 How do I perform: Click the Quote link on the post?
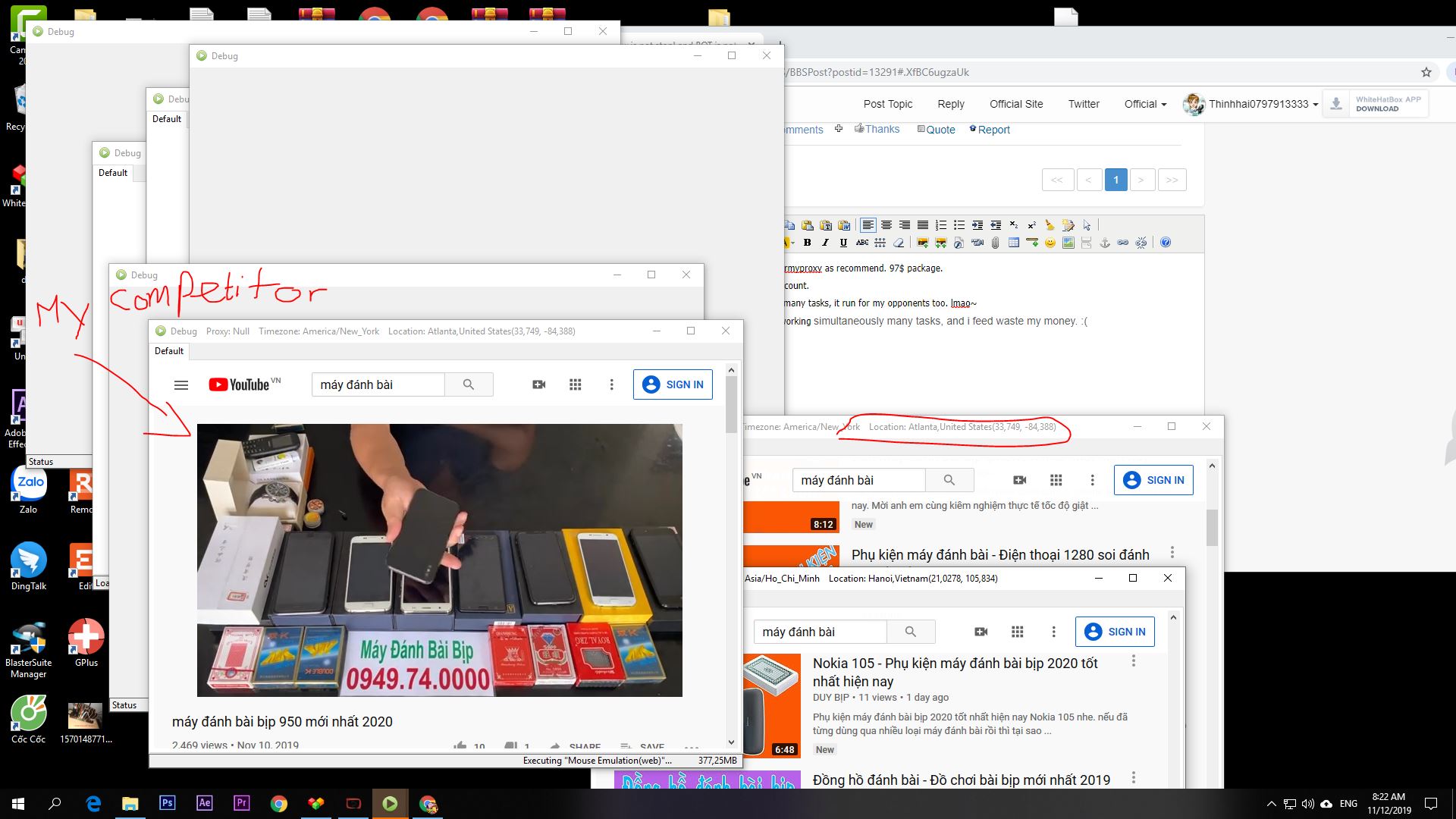(x=940, y=130)
